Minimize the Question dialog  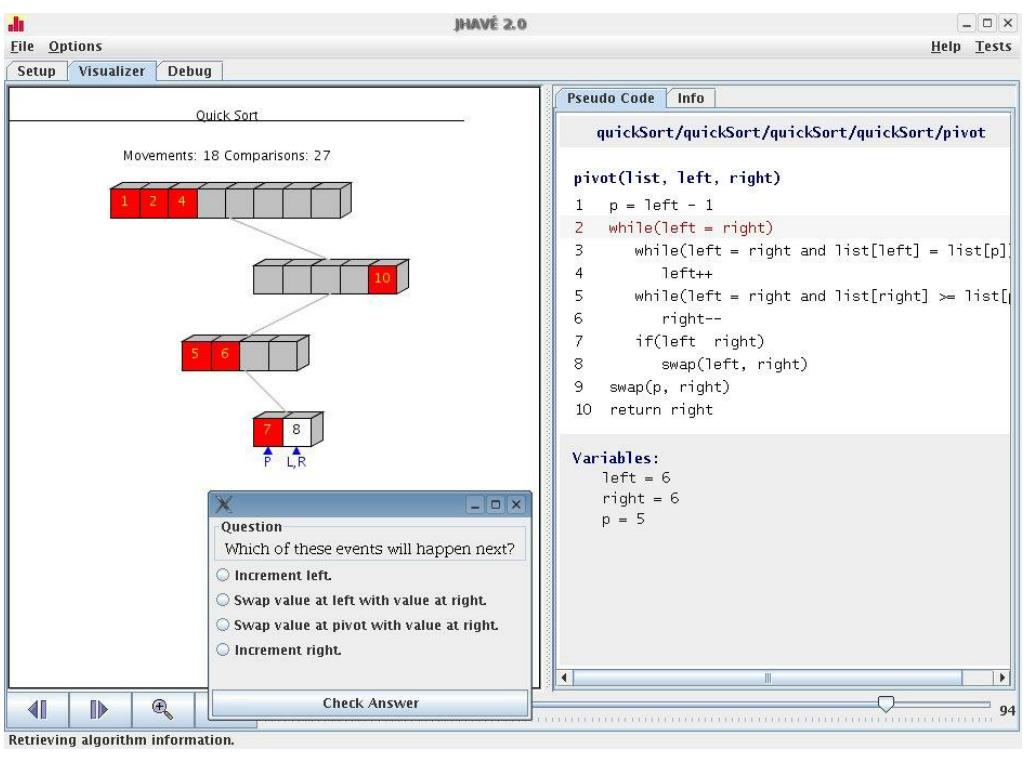(x=475, y=505)
